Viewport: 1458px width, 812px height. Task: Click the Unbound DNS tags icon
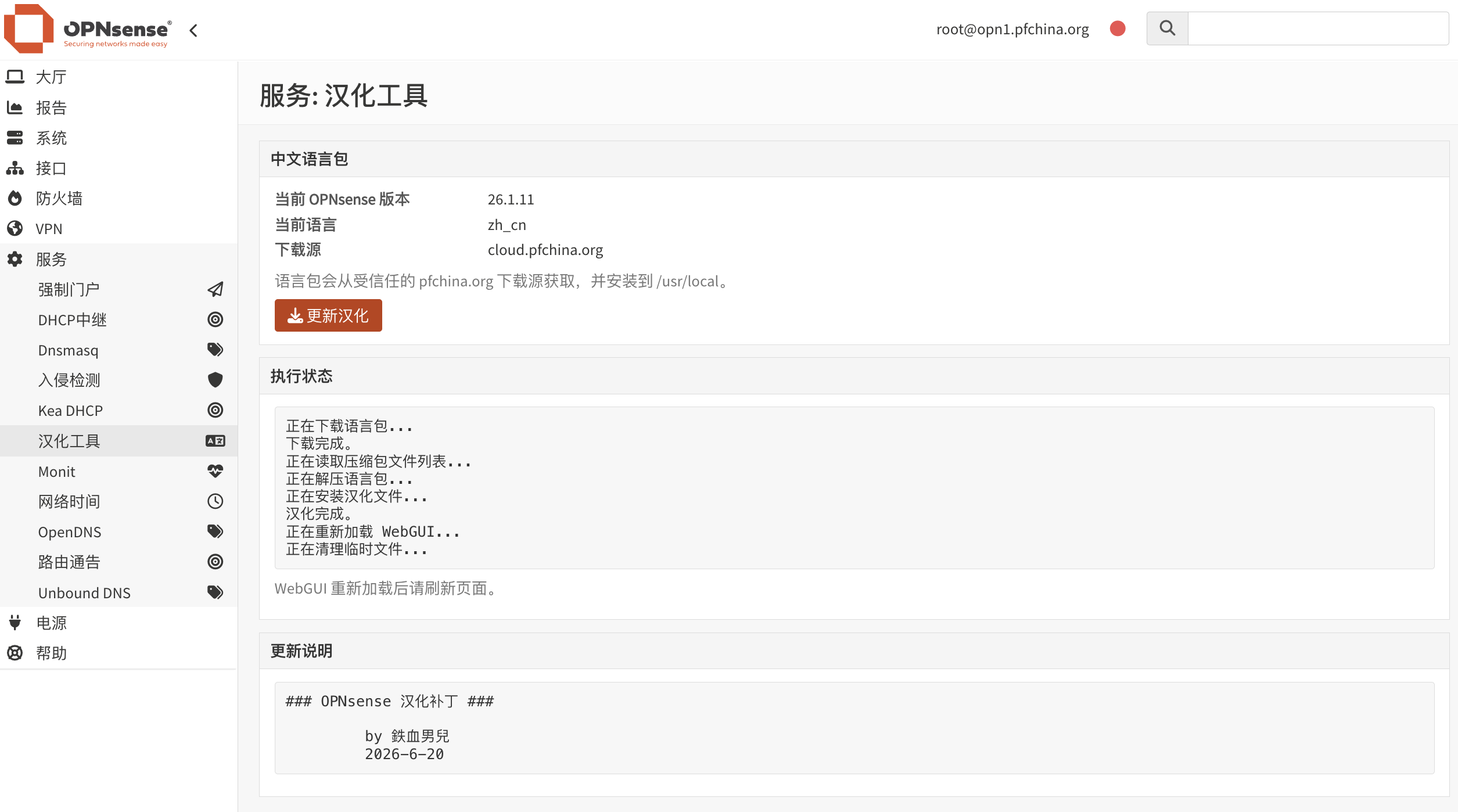pos(216,592)
